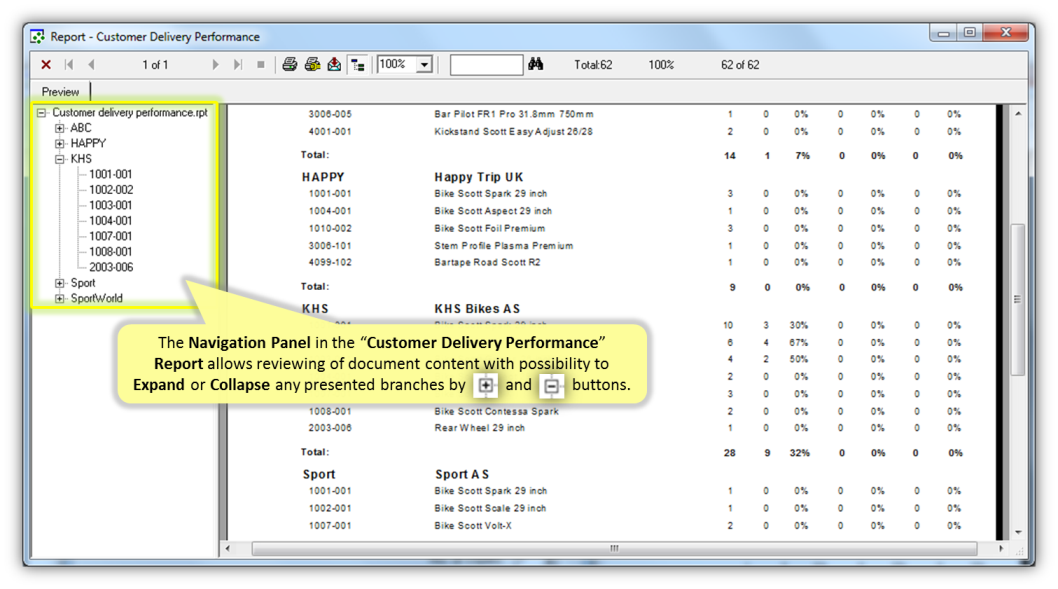The width and height of the screenshot is (1058, 589).
Task: Click the horizontal scrollbar thumb
Action: pyautogui.click(x=614, y=548)
